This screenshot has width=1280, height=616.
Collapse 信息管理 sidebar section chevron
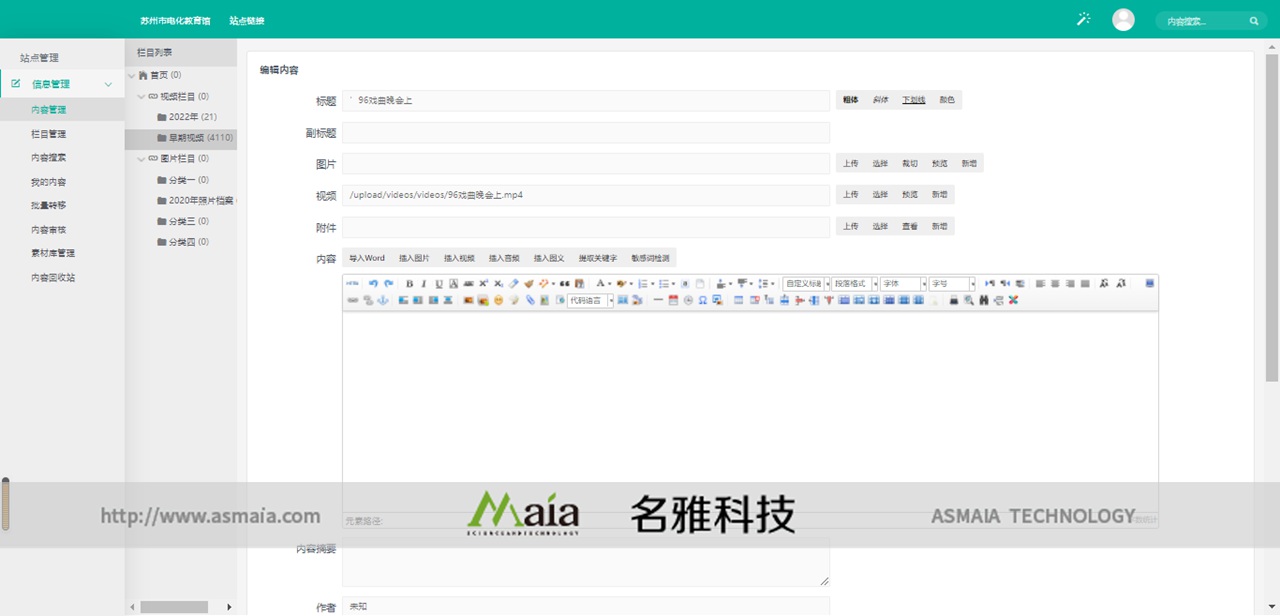pos(108,85)
